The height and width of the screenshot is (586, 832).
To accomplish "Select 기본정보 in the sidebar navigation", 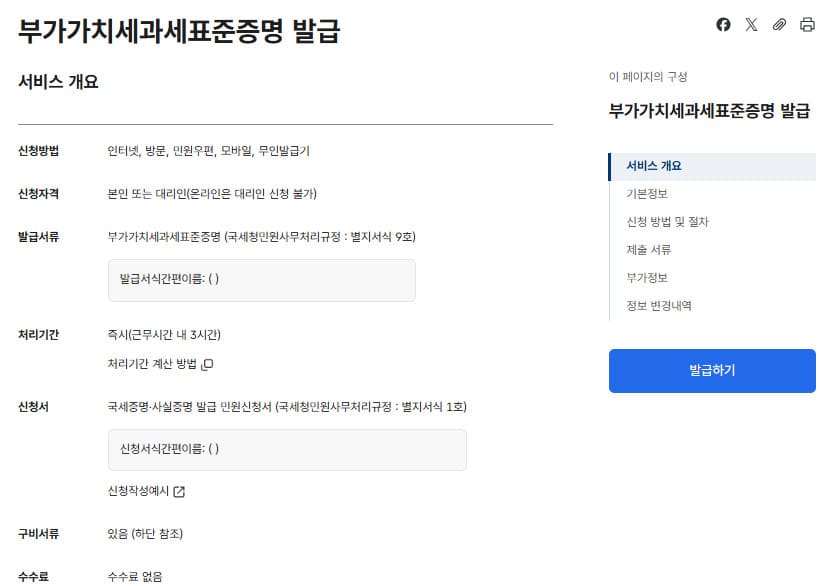I will point(649,192).
